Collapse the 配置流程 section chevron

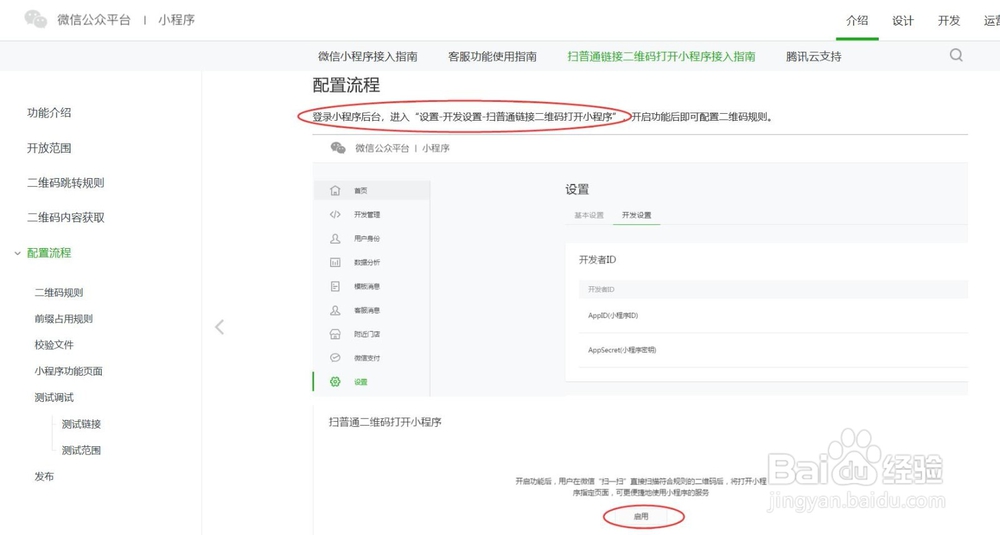click(17, 253)
